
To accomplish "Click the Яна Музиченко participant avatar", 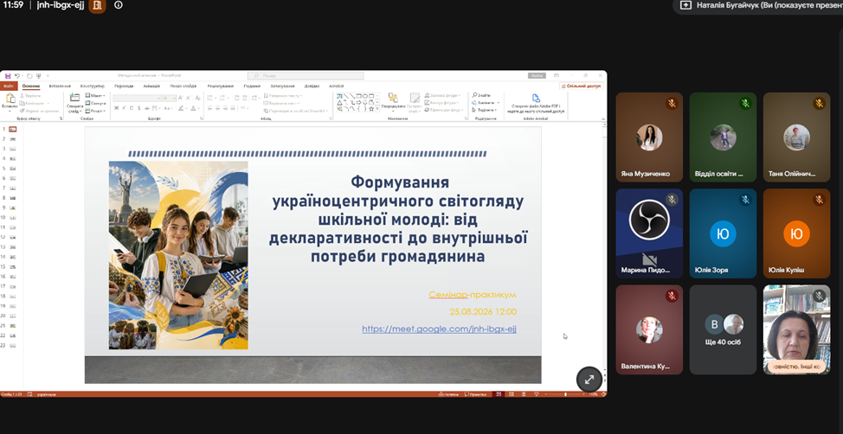I will tap(649, 138).
